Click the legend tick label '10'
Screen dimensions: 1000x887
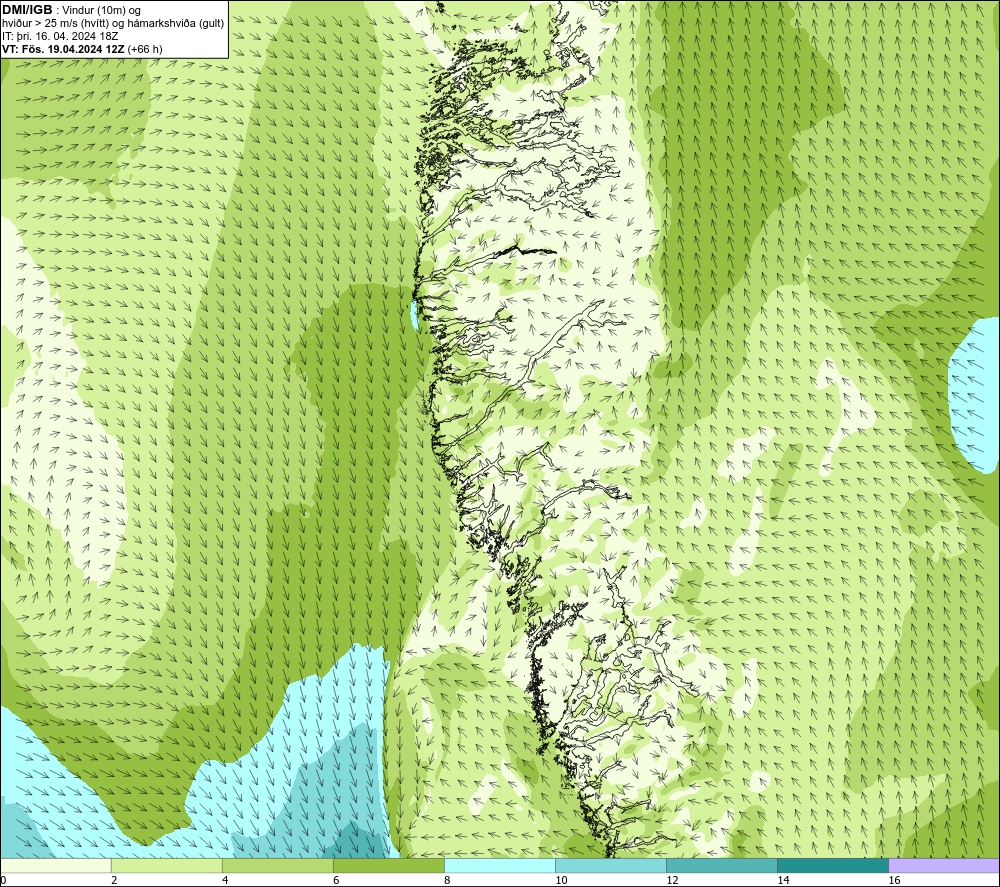tap(561, 880)
